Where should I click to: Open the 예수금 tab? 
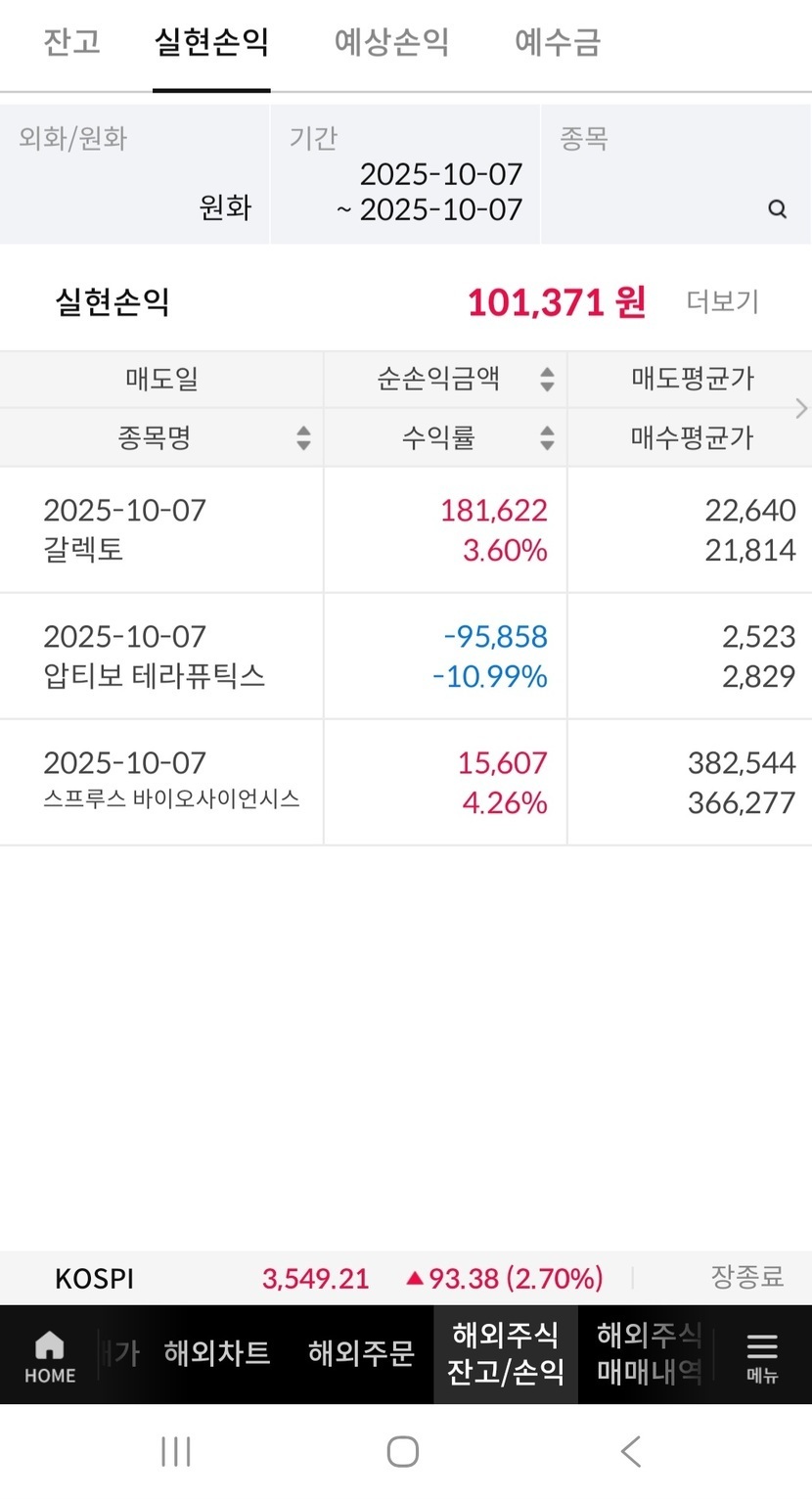coord(557,43)
